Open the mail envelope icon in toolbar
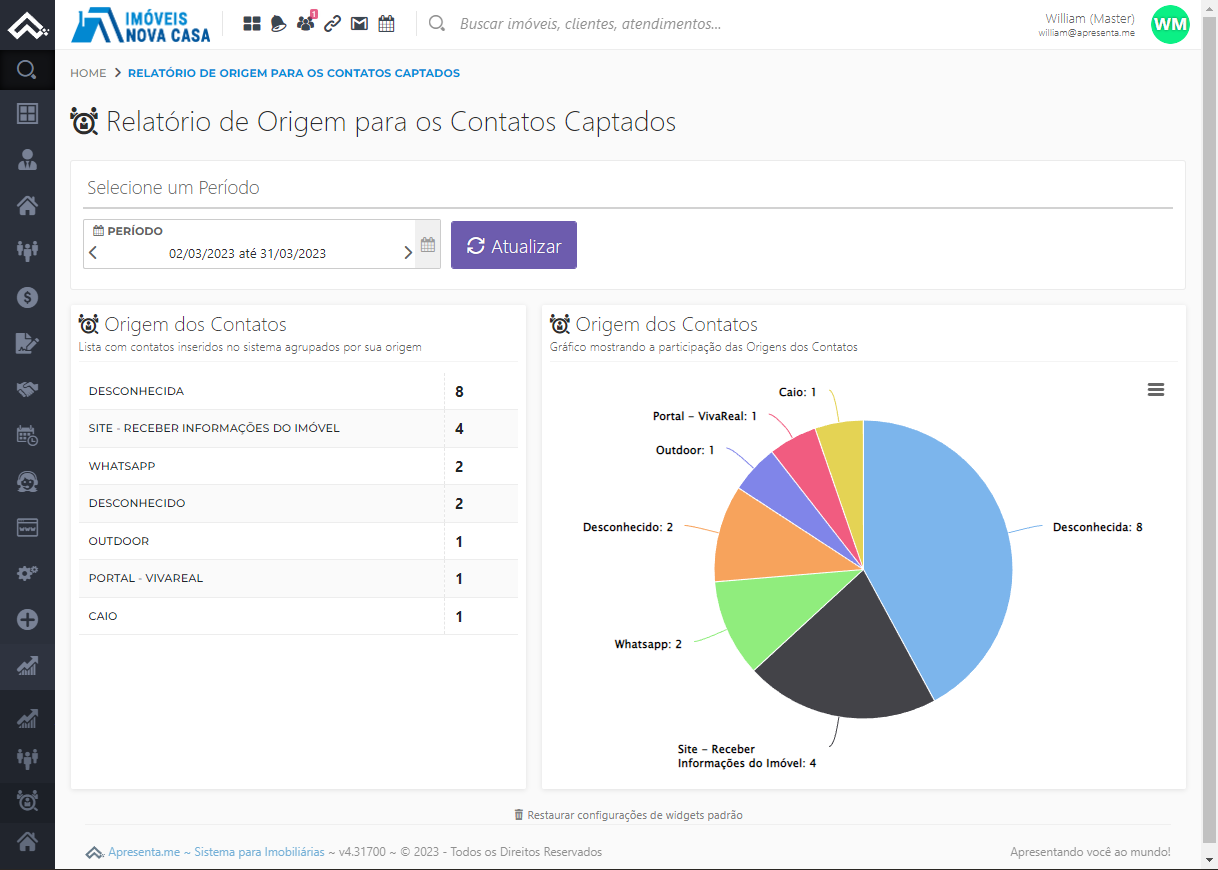 (x=359, y=23)
